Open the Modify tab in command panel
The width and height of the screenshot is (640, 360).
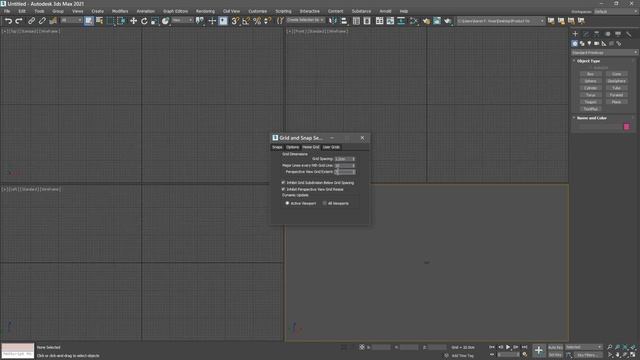pyautogui.click(x=586, y=34)
